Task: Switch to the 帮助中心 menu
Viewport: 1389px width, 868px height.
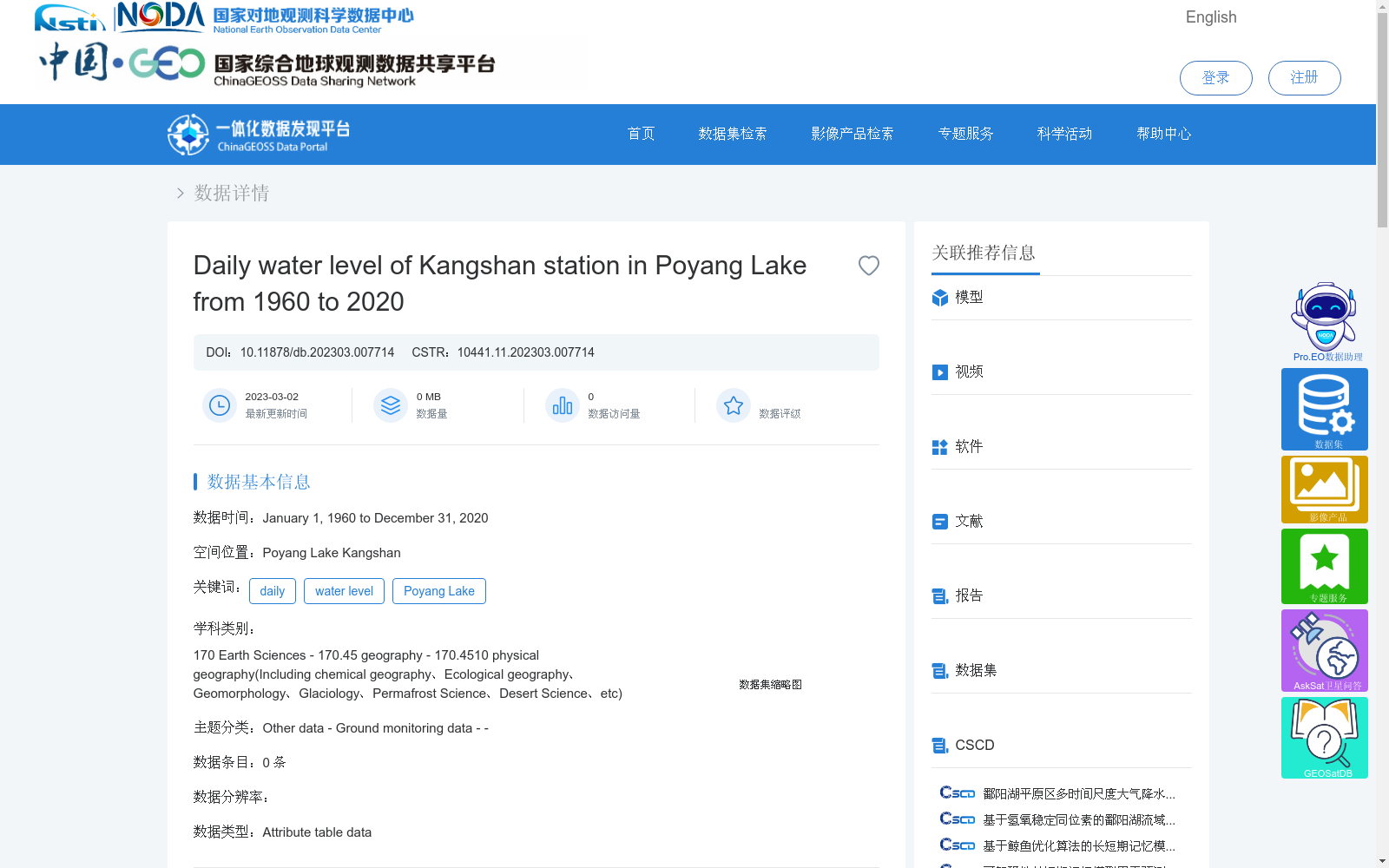Action: pos(1163,134)
